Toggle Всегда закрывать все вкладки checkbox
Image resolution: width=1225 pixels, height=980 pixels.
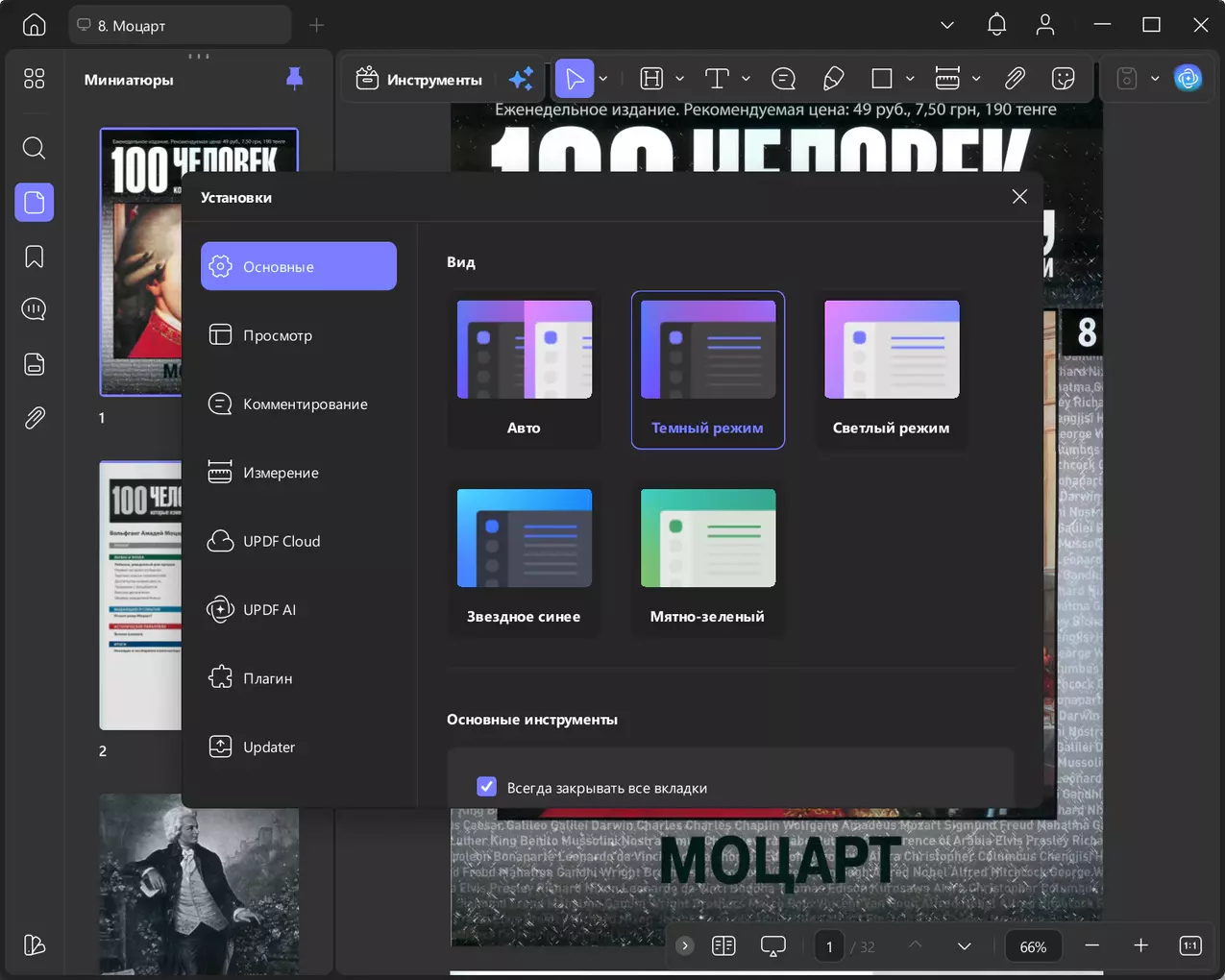(x=487, y=787)
